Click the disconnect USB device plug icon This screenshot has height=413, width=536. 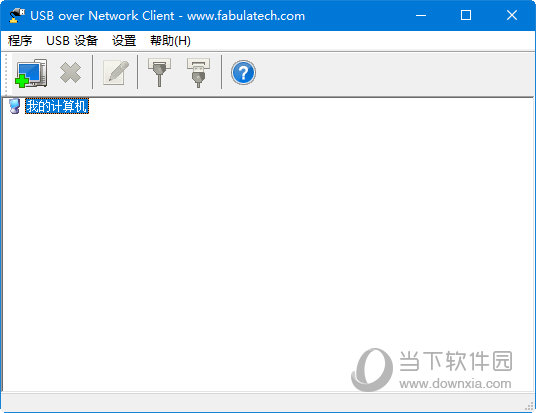pos(198,72)
